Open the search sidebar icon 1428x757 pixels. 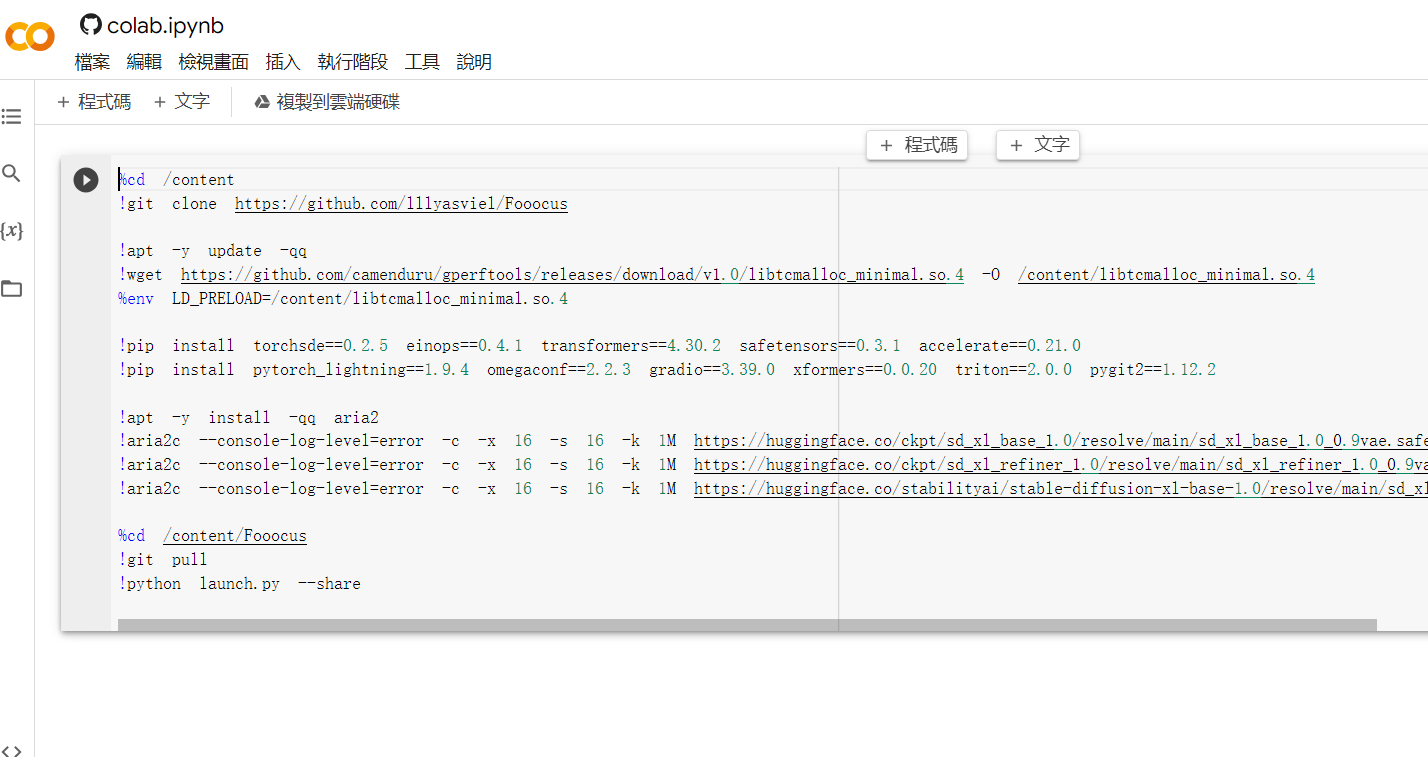pos(11,174)
